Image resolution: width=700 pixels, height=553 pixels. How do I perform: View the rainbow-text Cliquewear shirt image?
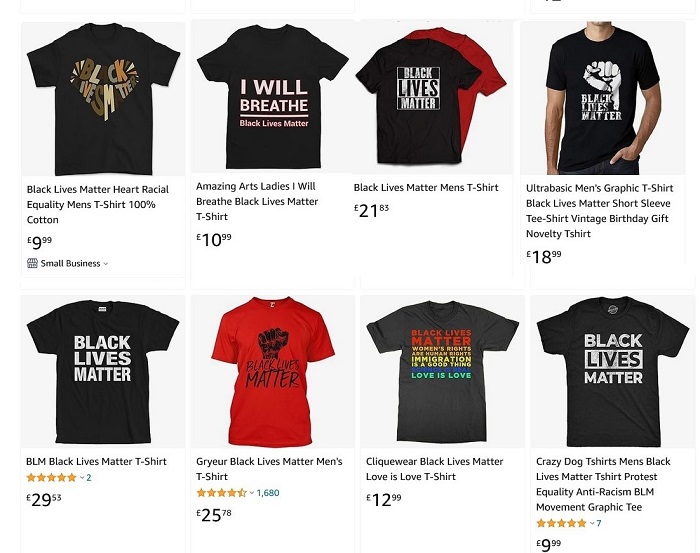[x=441, y=370]
